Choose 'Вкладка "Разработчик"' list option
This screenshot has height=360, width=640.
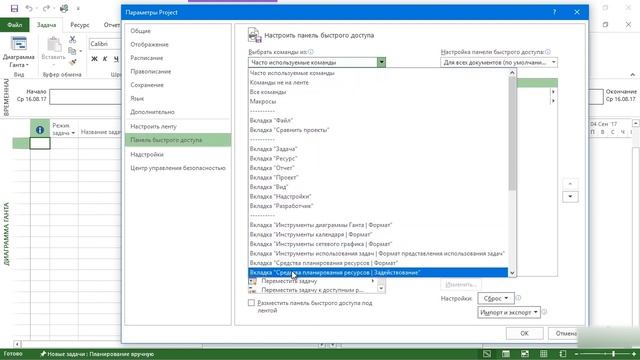[378, 206]
